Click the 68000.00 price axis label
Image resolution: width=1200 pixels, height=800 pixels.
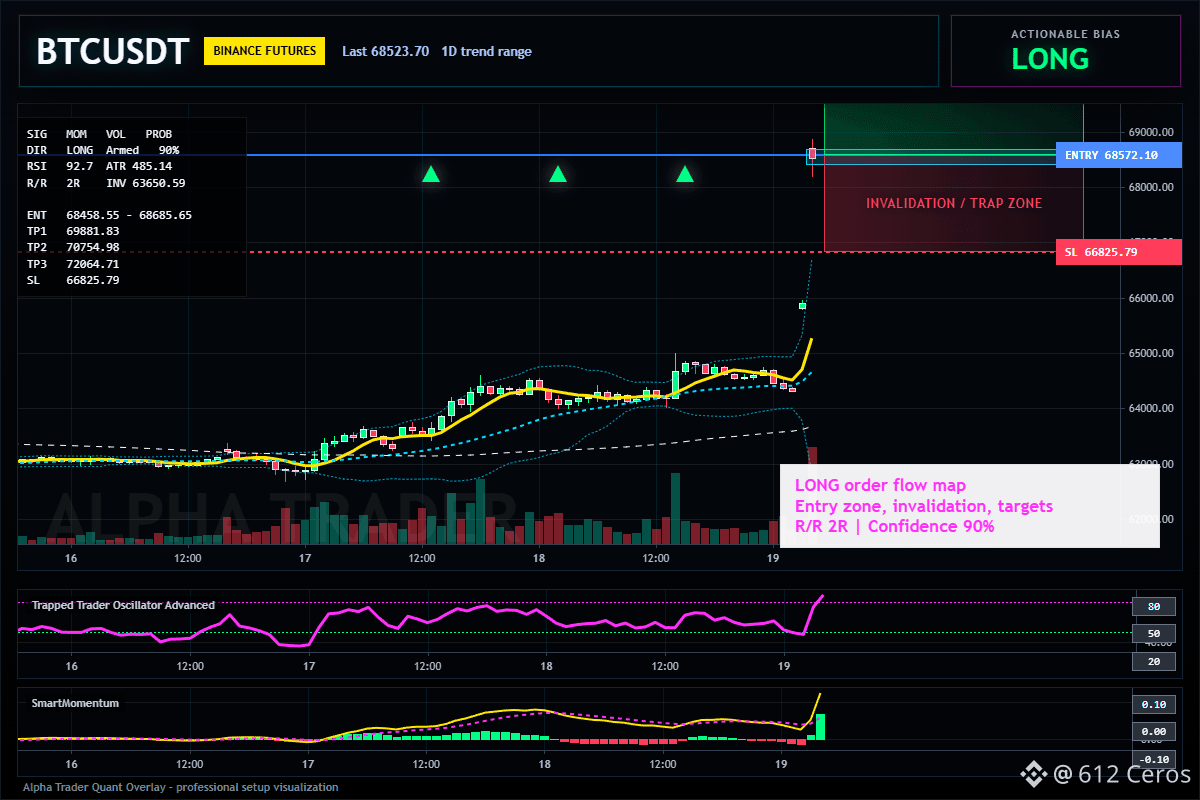pyautogui.click(x=1150, y=187)
